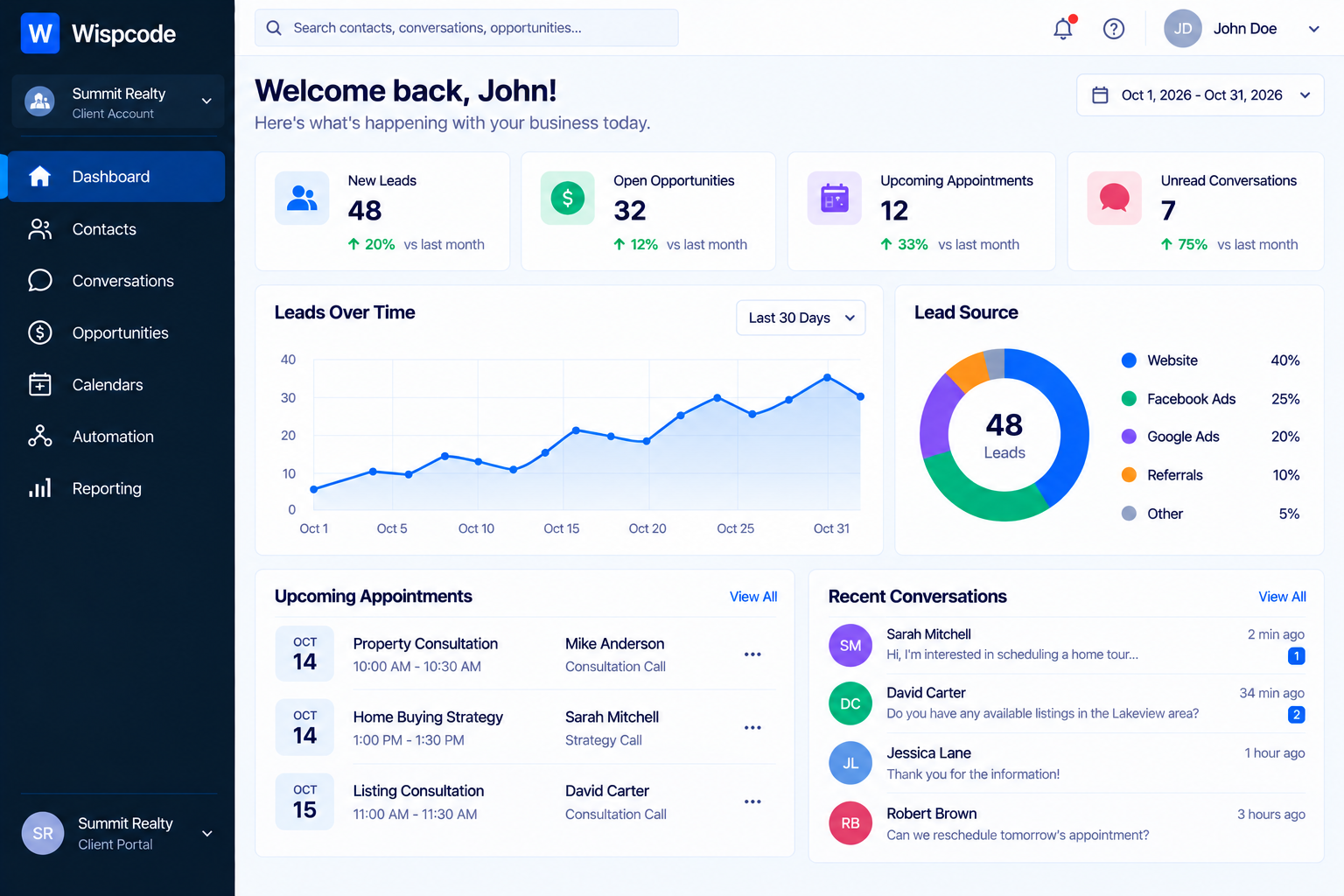The image size is (1344, 896).
Task: Click the Oct 14 Property Consultation date tile
Action: point(304,654)
